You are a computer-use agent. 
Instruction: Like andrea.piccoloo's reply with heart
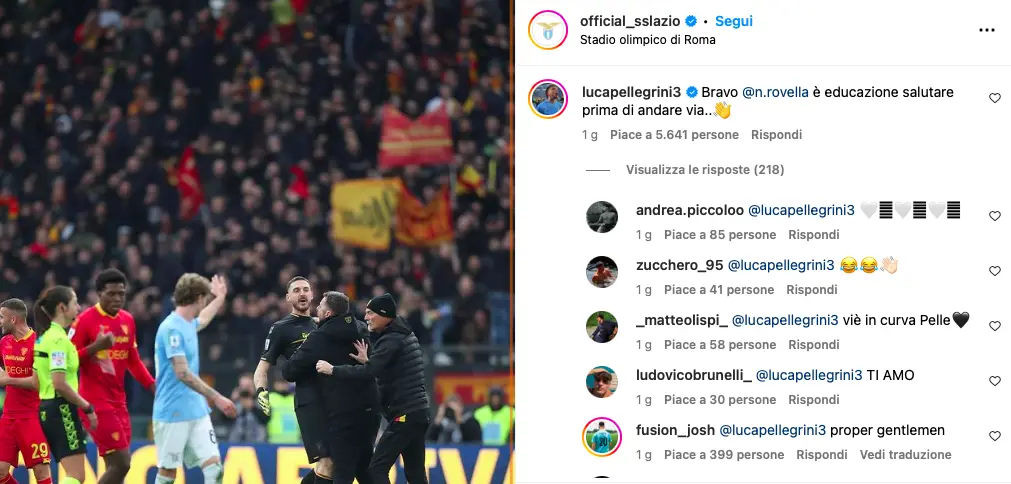point(995,216)
